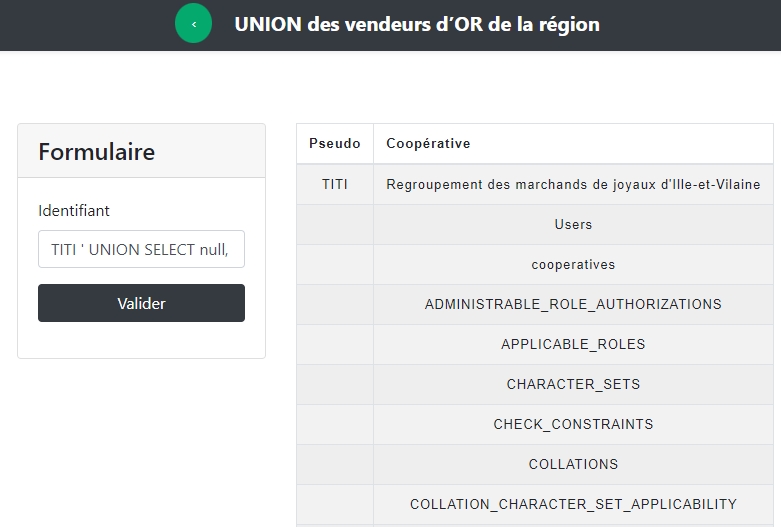Select the Users table row
The image size is (781, 527).
573,225
